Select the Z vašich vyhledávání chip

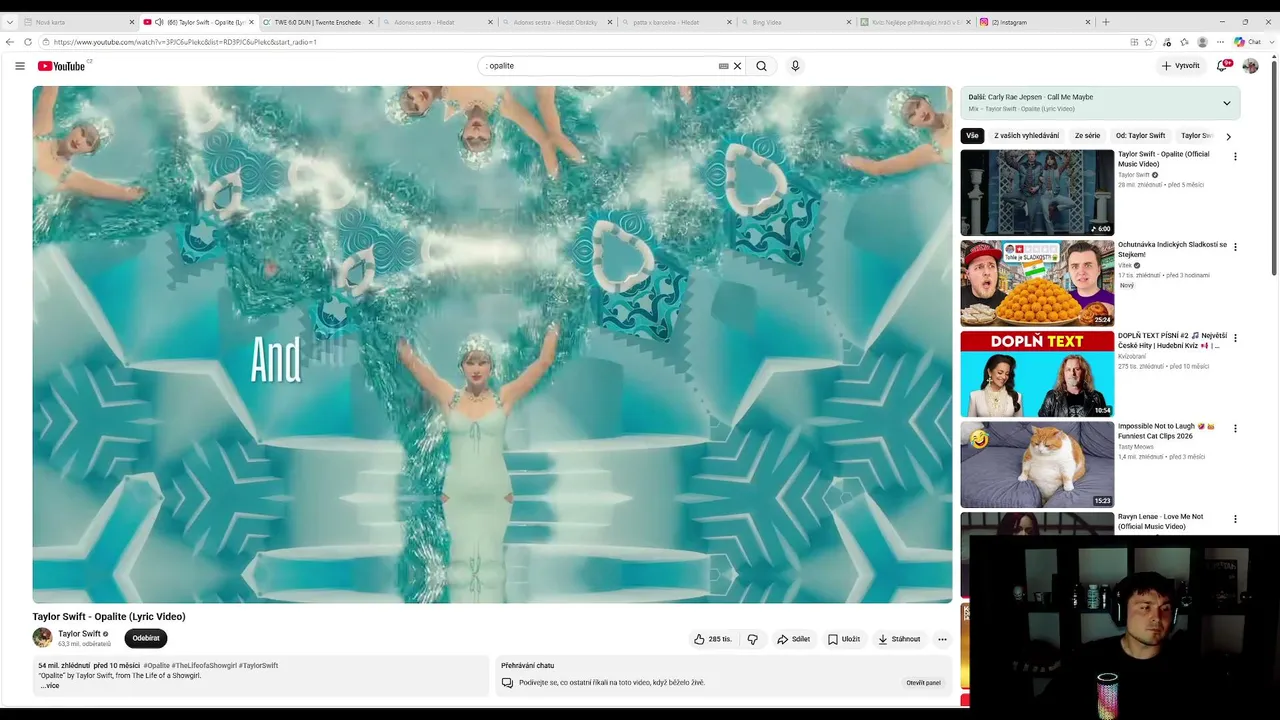(x=1026, y=136)
